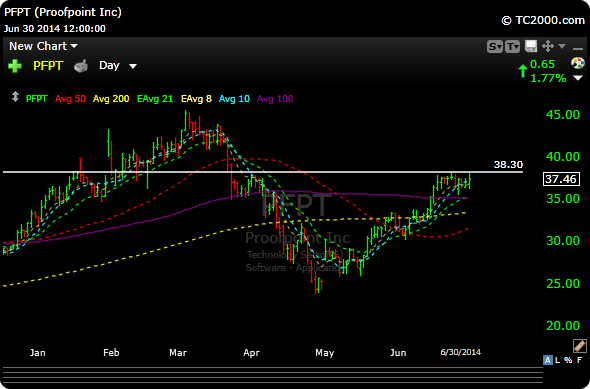Click the up-down arrow beside PFPT legend
This screenshot has width=590, height=389.
pyautogui.click(x=15, y=97)
